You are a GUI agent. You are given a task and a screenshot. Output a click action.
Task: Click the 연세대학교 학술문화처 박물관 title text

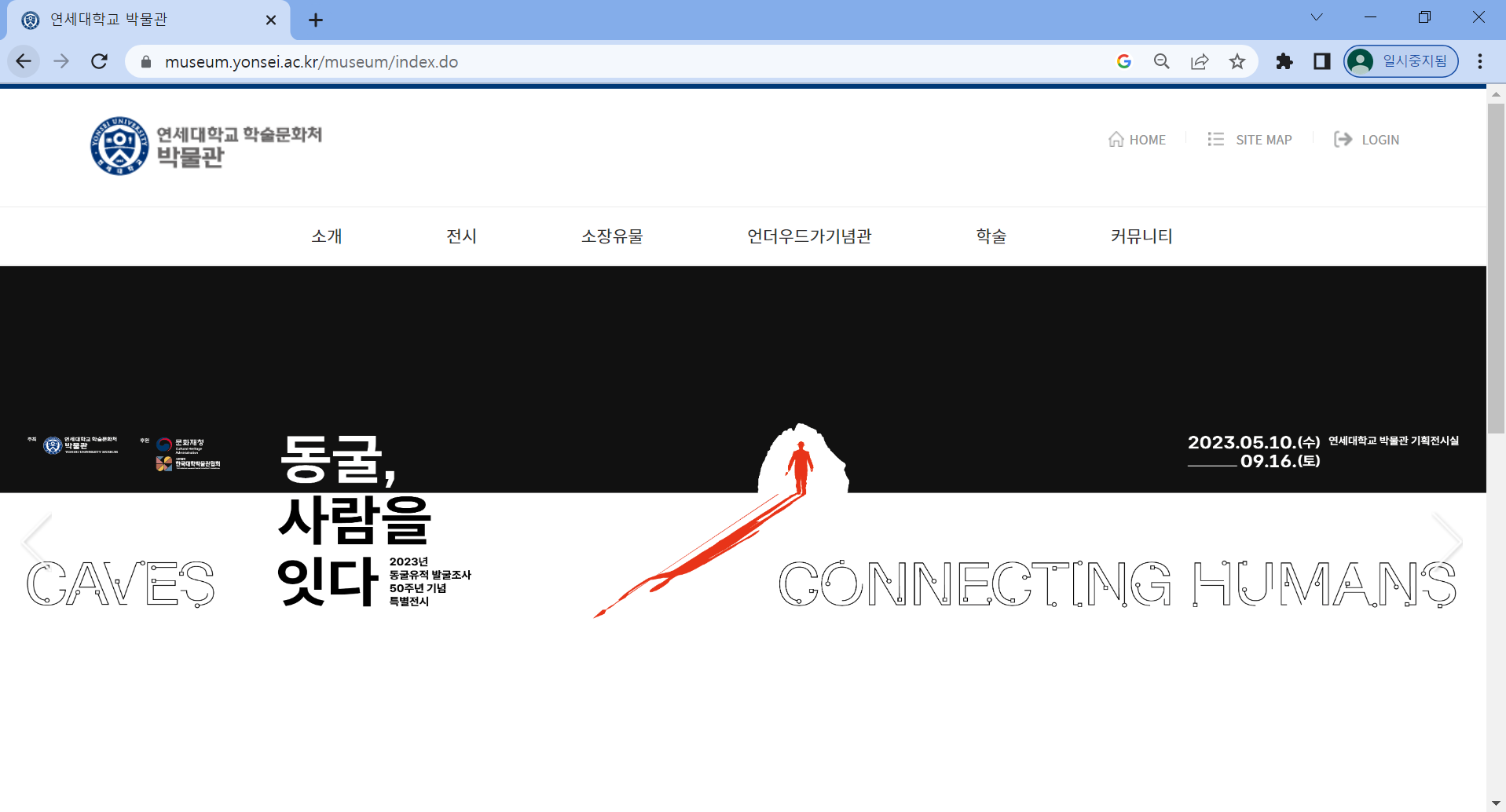[x=239, y=146]
